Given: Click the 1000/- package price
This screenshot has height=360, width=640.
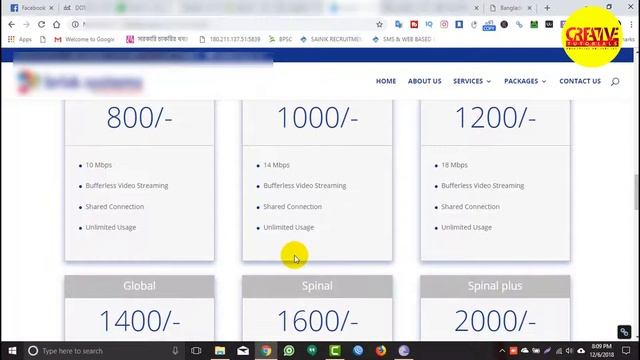Looking at the screenshot, I should 318,118.
